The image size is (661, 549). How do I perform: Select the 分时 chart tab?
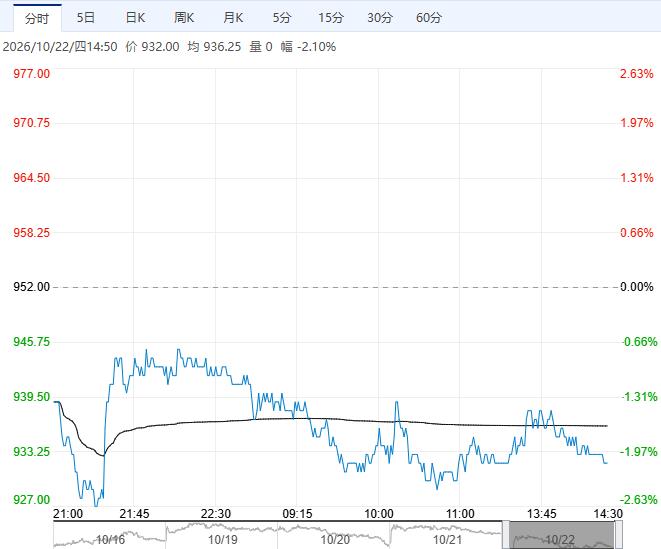click(37, 18)
